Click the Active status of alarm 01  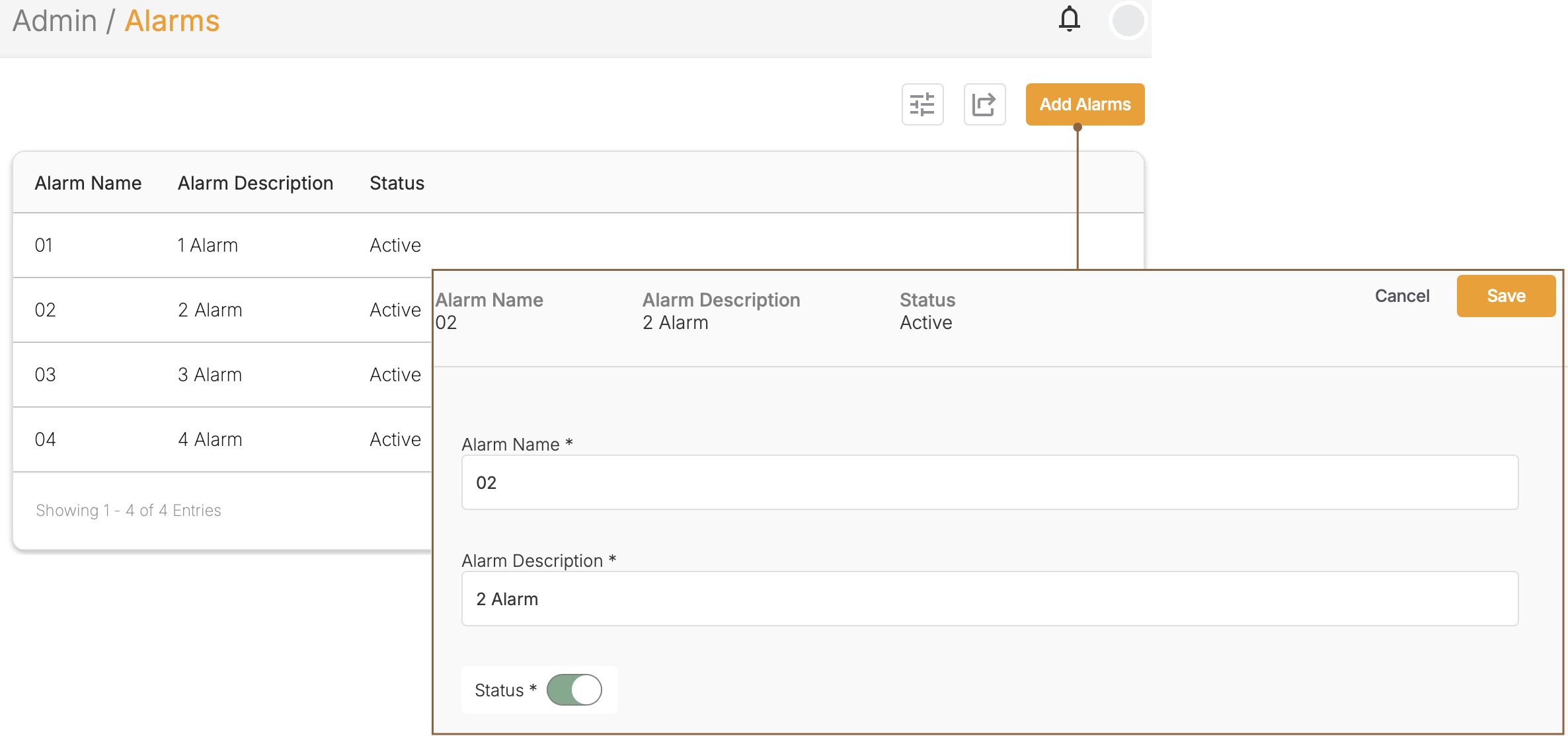395,245
